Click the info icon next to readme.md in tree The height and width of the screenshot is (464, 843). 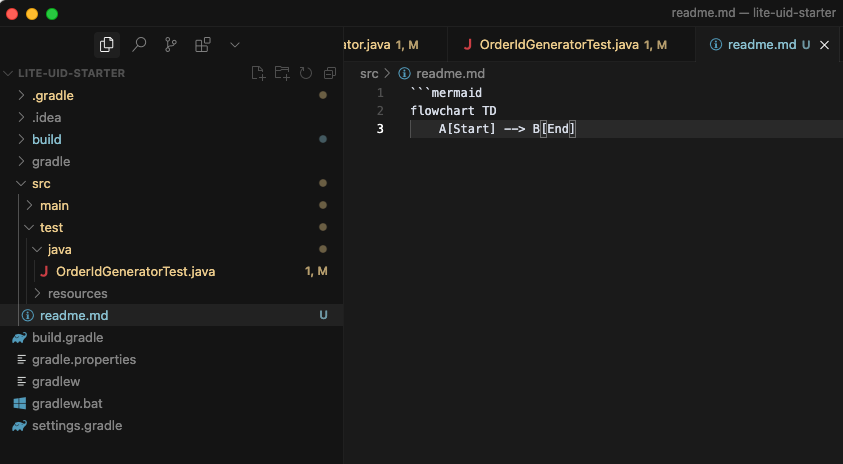click(28, 316)
